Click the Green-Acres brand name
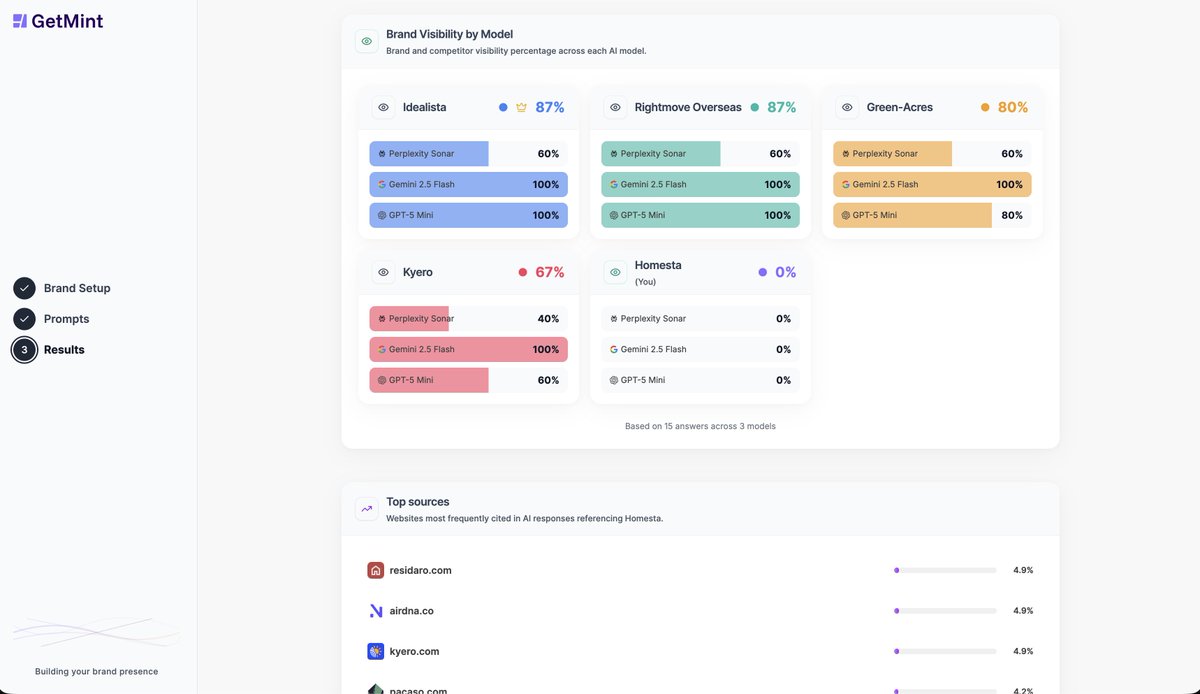This screenshot has height=694, width=1200. pos(900,107)
